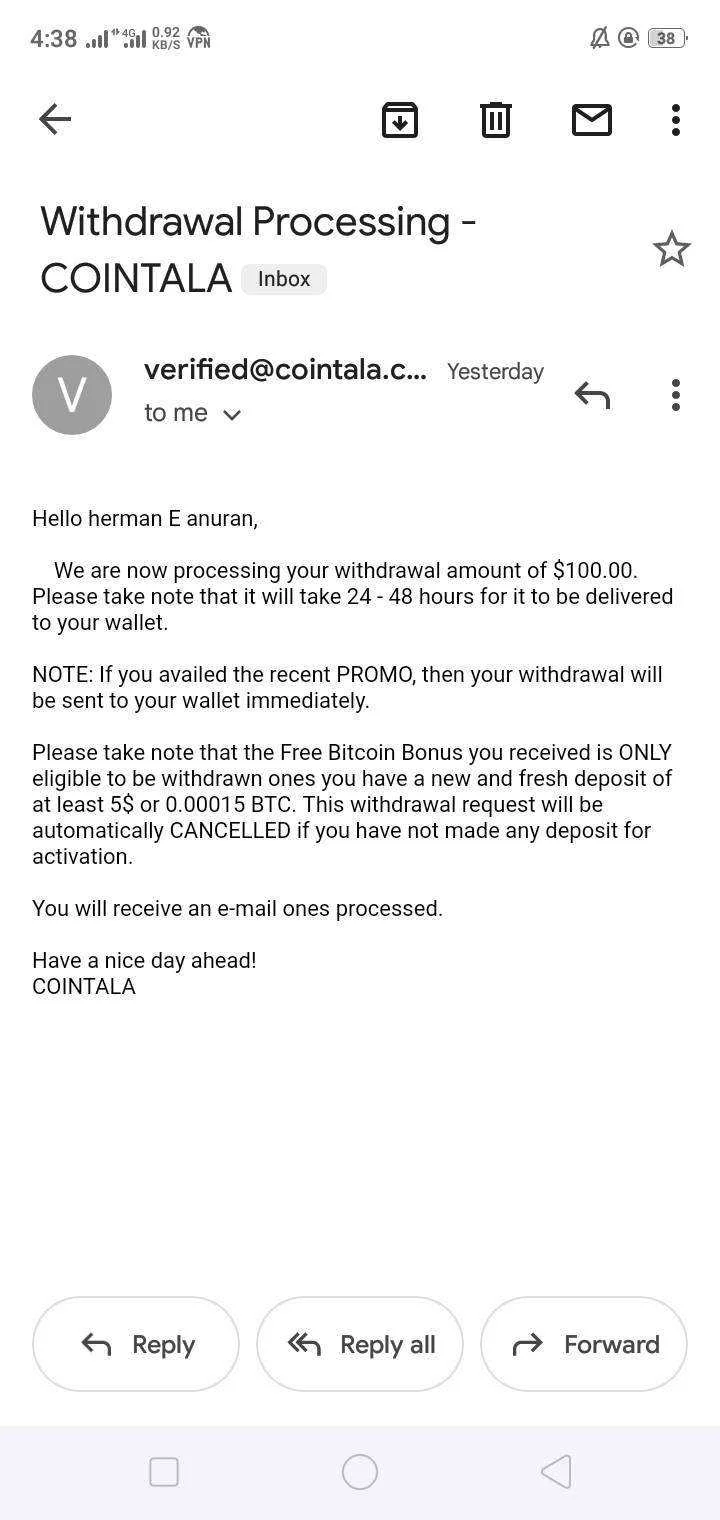Image resolution: width=720 pixels, height=1520 pixels.
Task: Tap the 'Yesterday' timestamp
Action: pos(495,372)
